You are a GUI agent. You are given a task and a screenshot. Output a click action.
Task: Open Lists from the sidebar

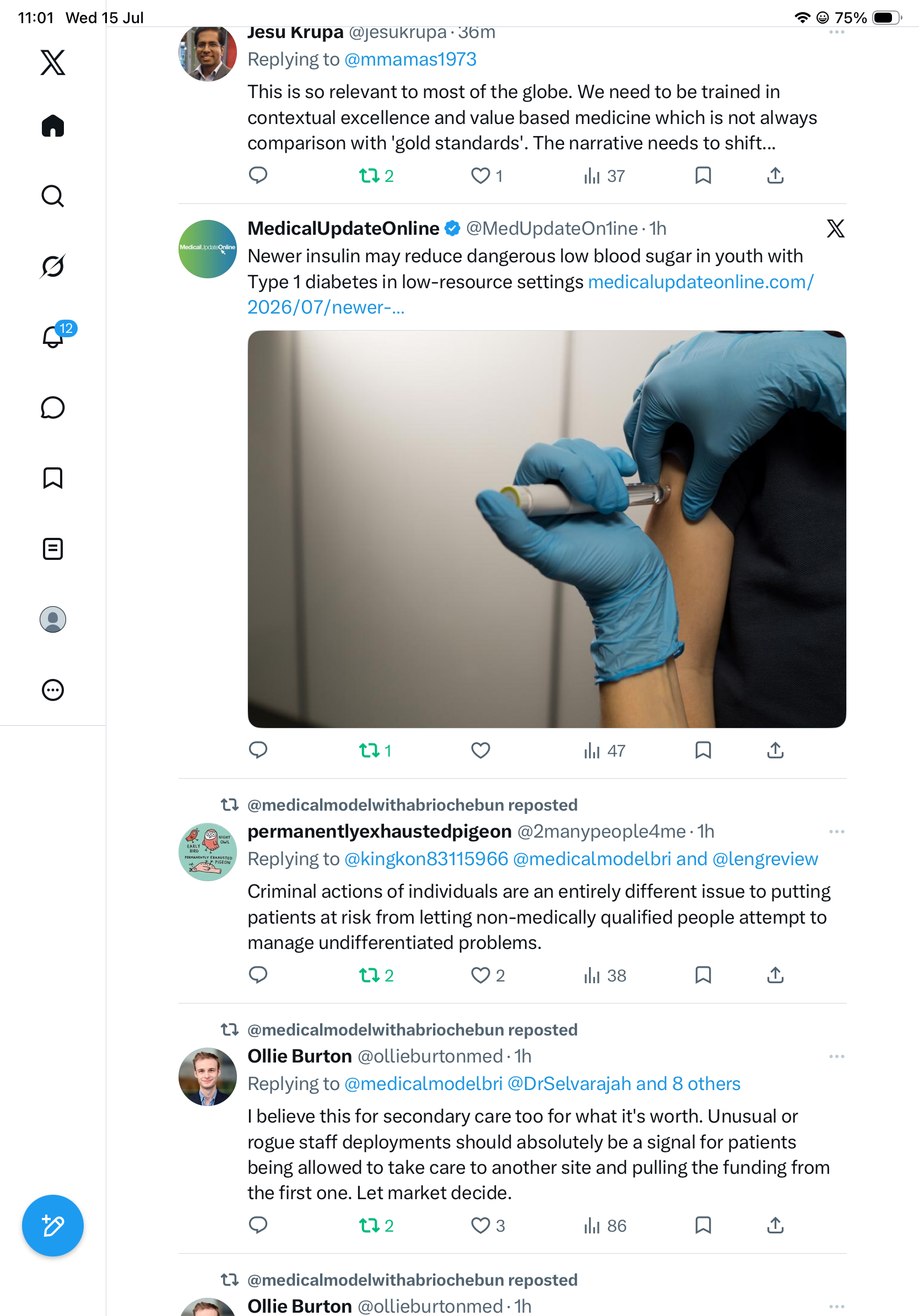[x=53, y=548]
